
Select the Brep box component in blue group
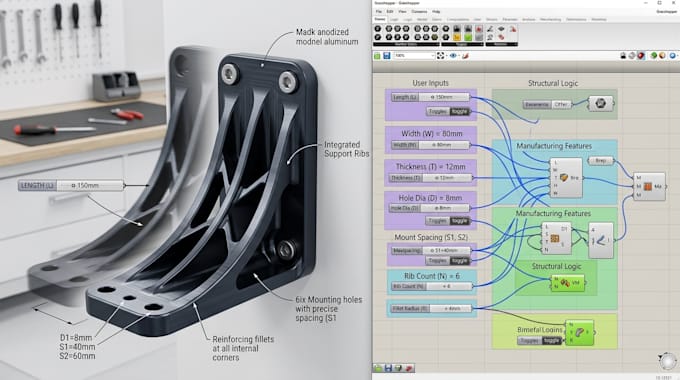(x=566, y=178)
